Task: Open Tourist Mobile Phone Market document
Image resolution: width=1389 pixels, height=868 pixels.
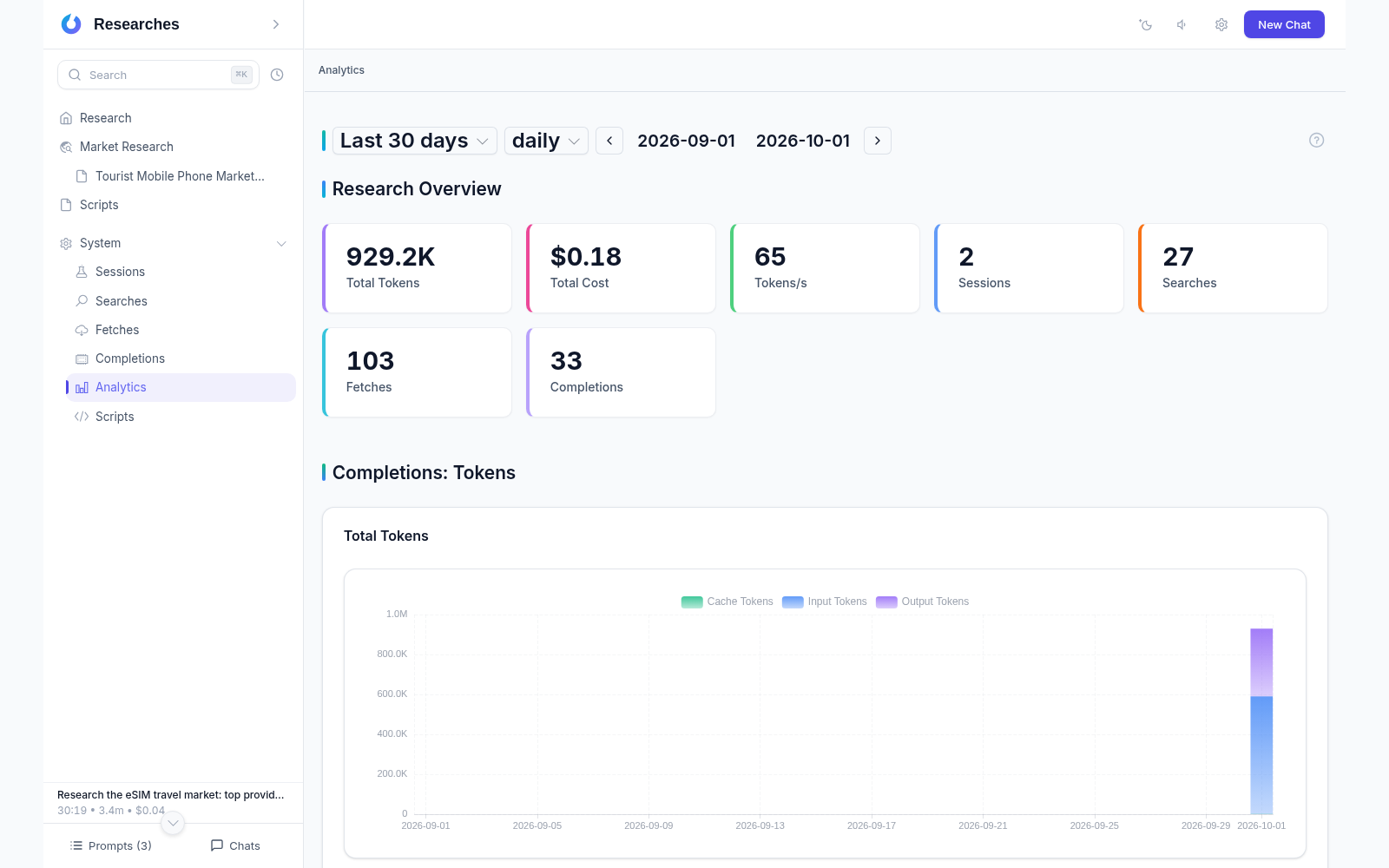Action: point(181,176)
